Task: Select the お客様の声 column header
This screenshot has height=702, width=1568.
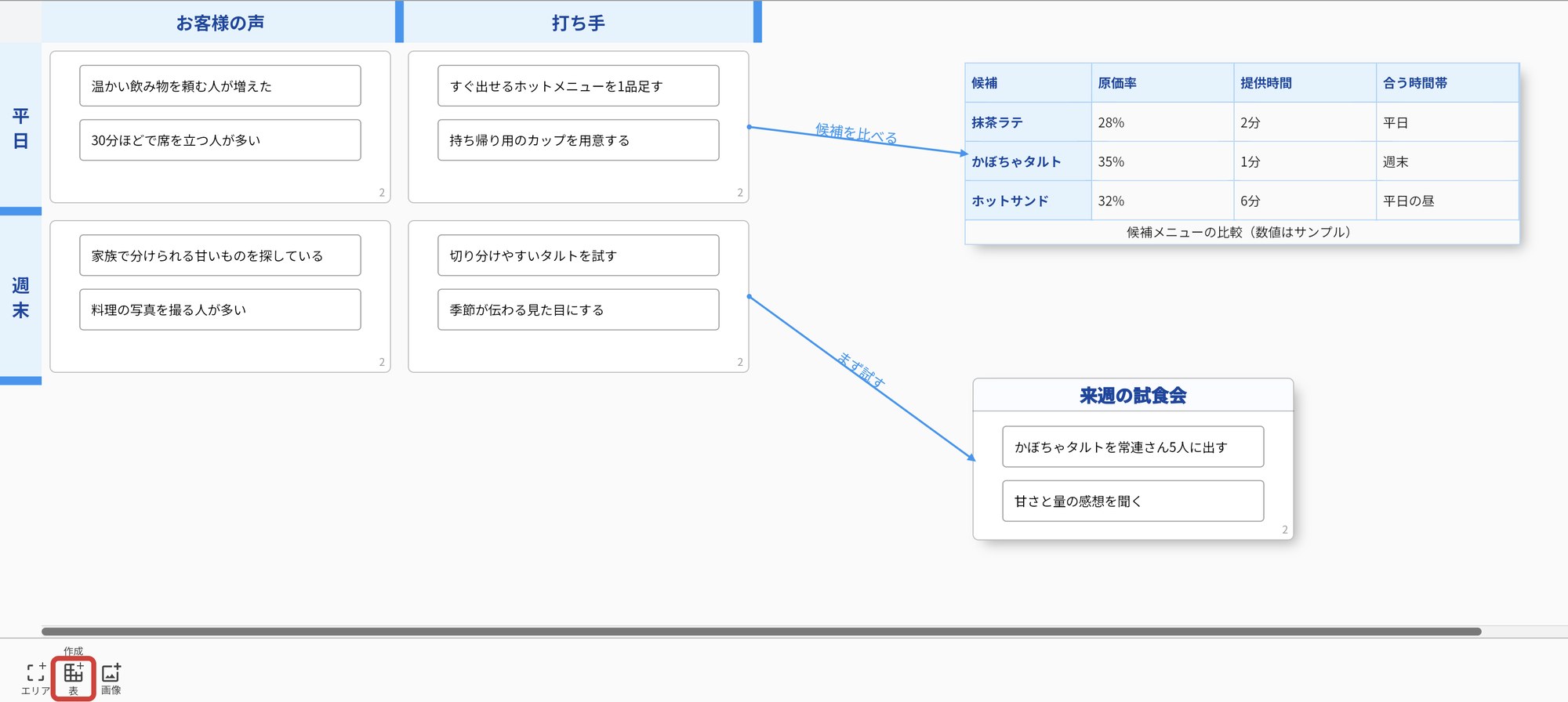Action: click(x=220, y=23)
